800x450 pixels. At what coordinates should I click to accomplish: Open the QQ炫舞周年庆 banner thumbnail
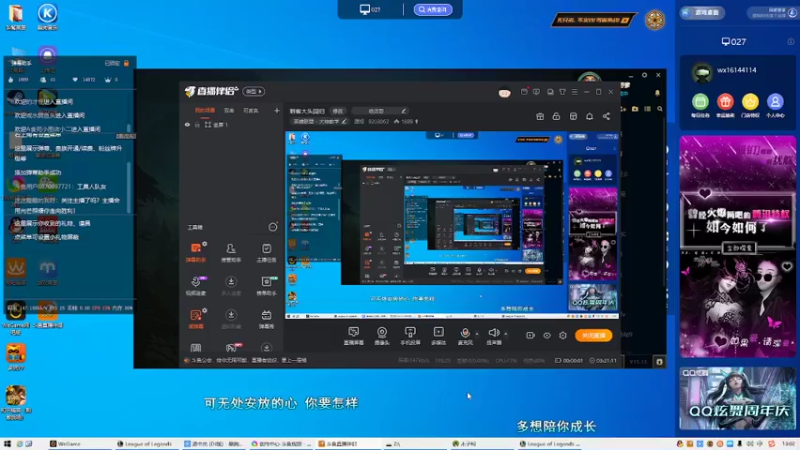tap(737, 399)
